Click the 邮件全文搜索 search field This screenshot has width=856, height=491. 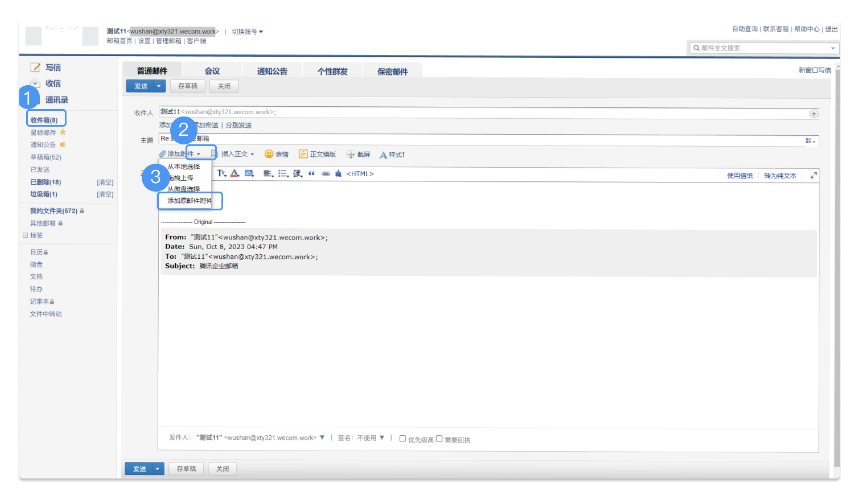pyautogui.click(x=762, y=47)
